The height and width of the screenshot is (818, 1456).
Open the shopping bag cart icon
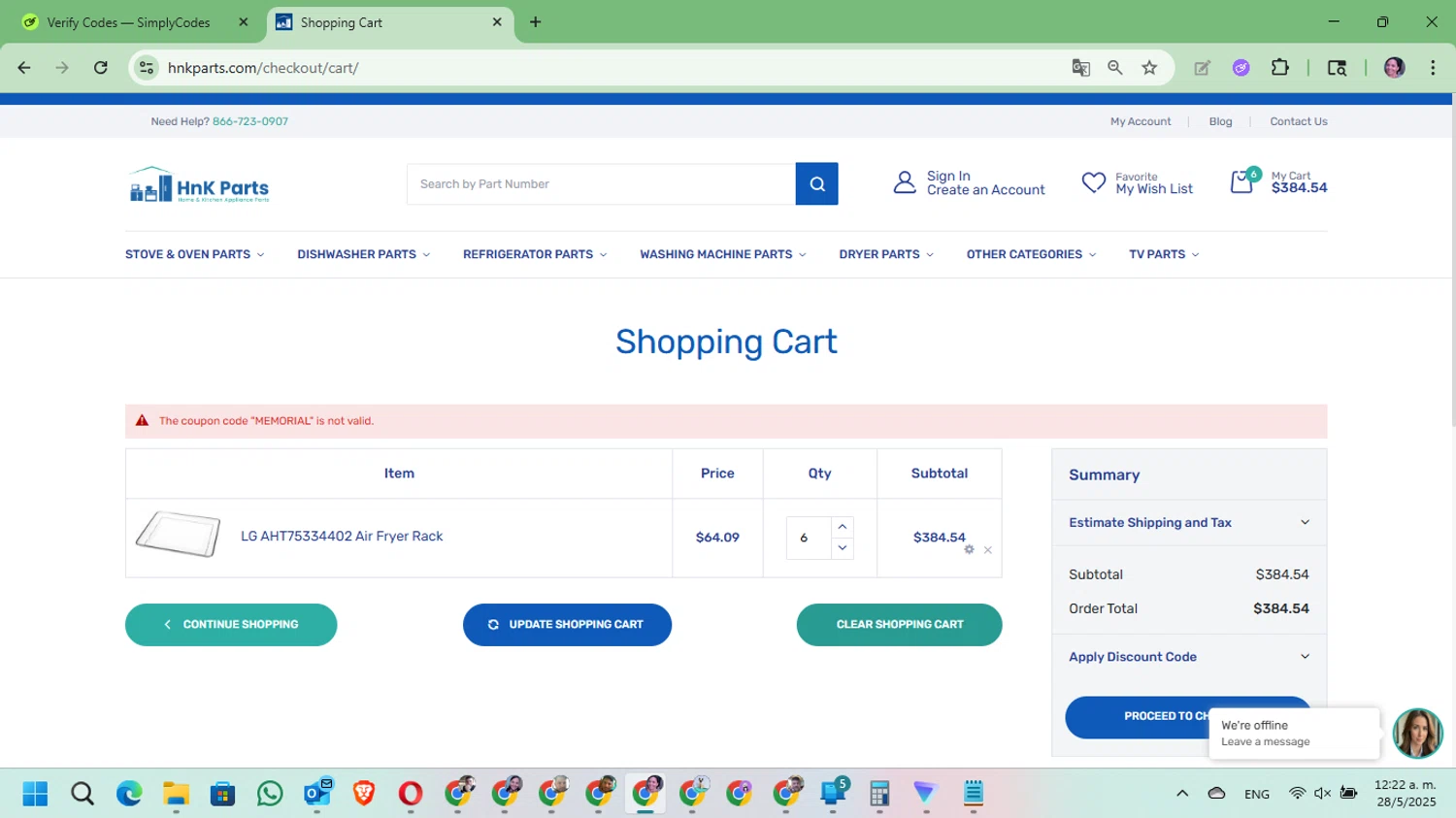[1242, 181]
